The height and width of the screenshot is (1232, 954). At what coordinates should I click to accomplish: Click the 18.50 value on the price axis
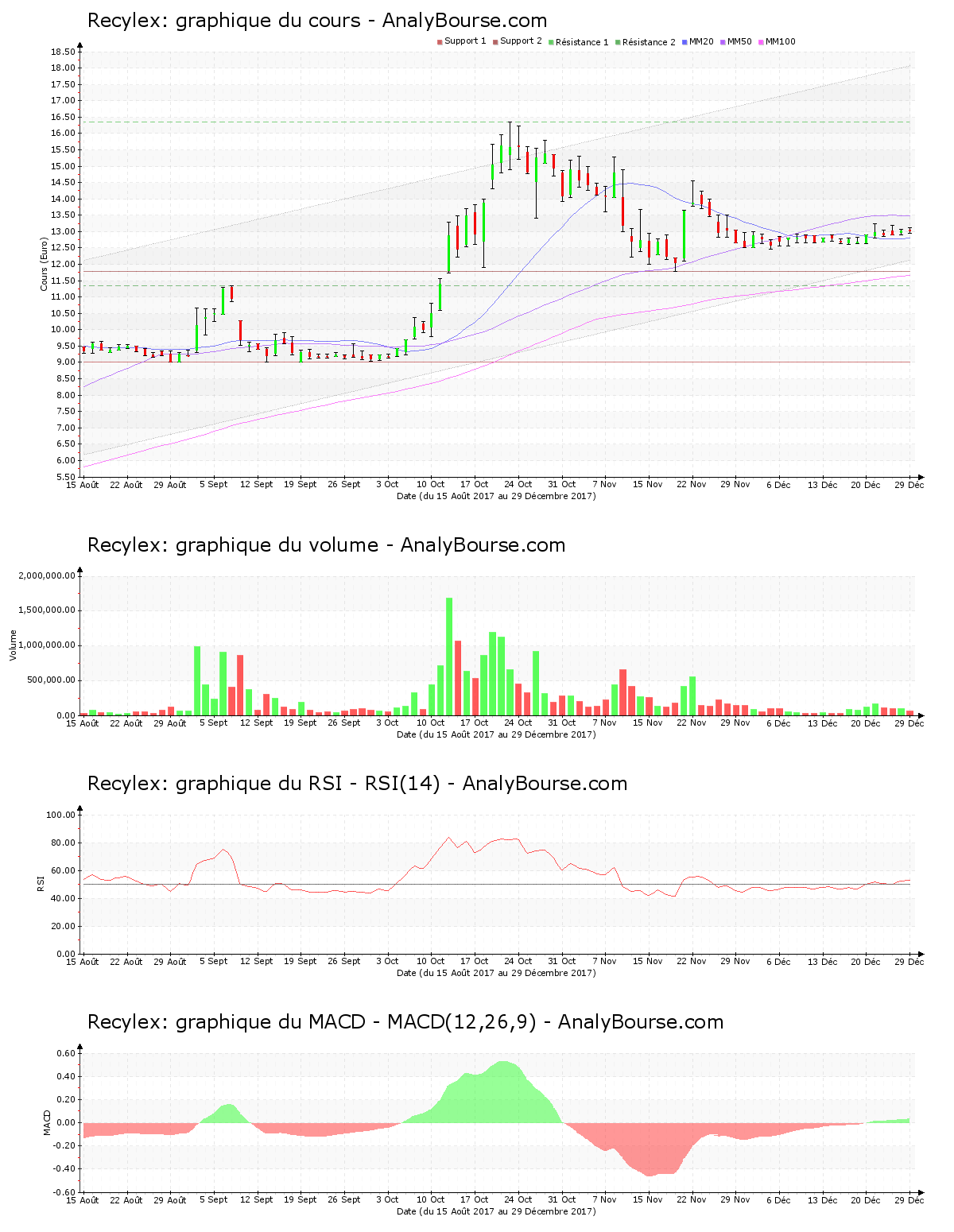[x=63, y=52]
